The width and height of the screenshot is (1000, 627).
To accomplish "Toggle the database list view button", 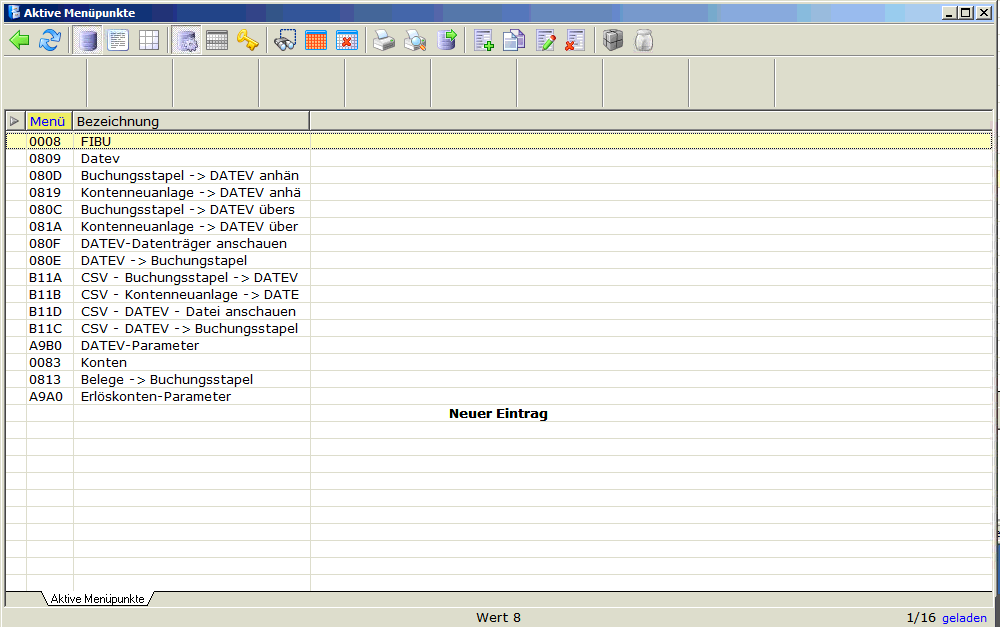I will tap(88, 41).
